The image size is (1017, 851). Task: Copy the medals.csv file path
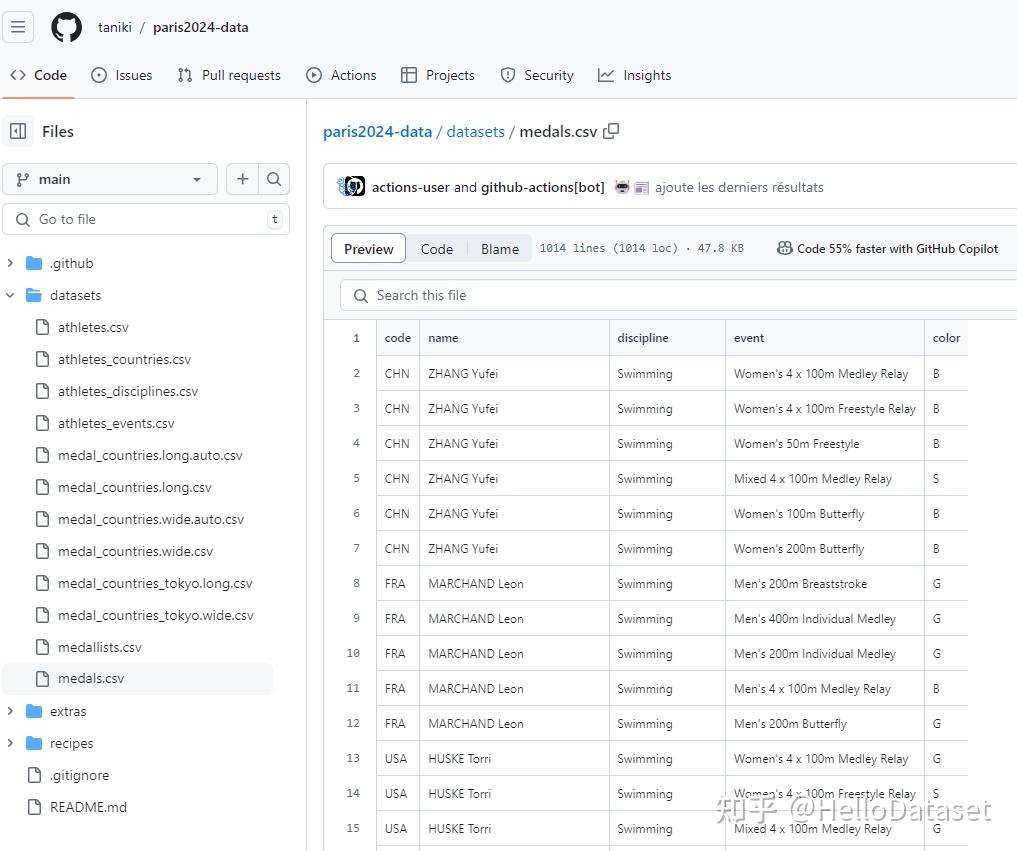click(612, 131)
